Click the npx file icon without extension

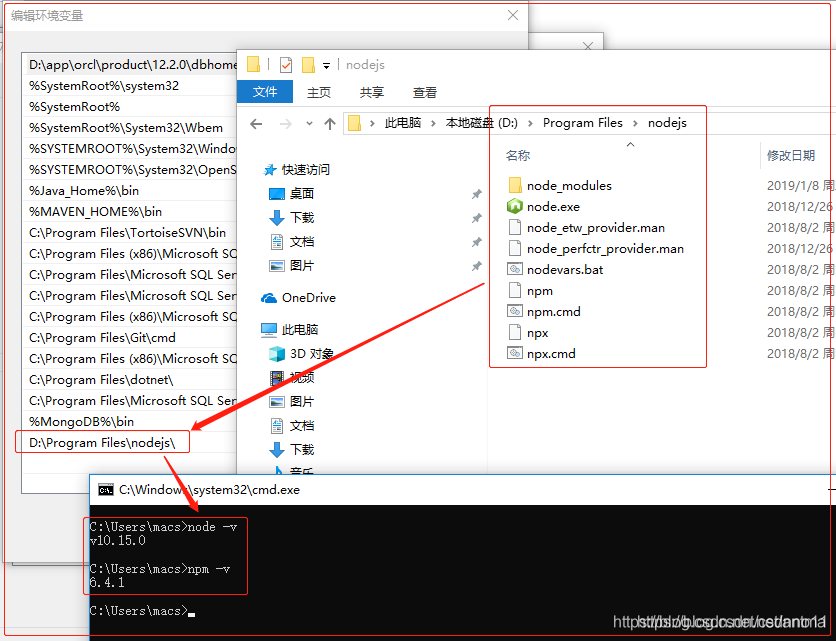pyautogui.click(x=515, y=332)
